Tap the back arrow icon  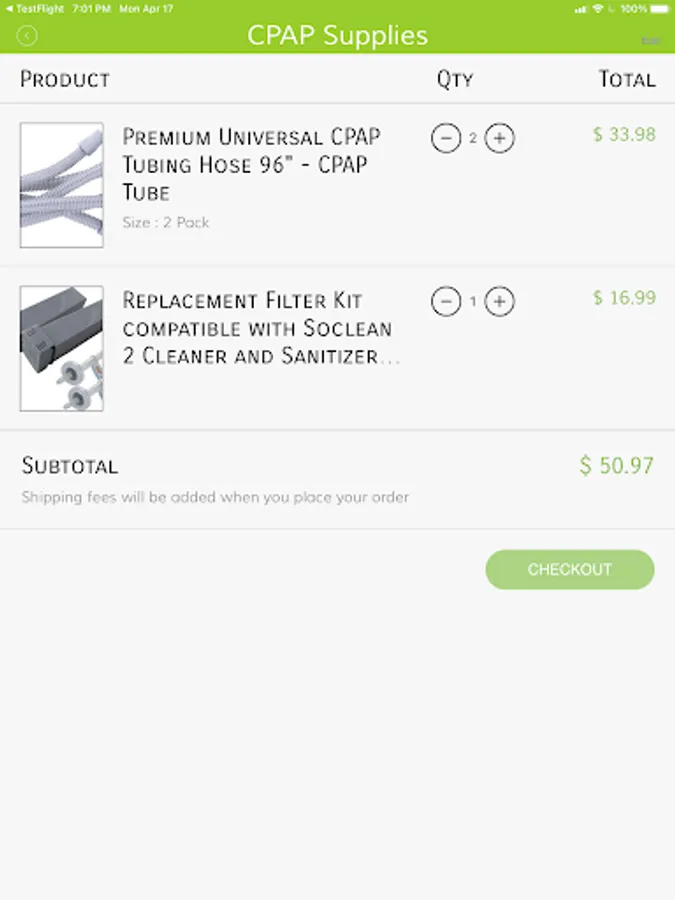pyautogui.click(x=27, y=37)
